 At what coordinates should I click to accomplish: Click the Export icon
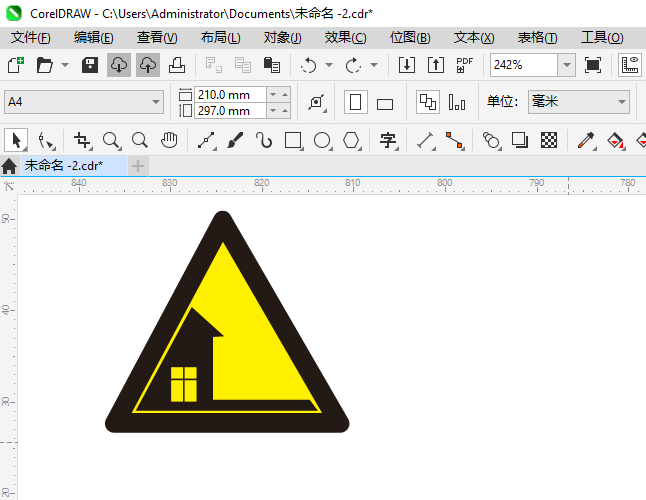[436, 65]
